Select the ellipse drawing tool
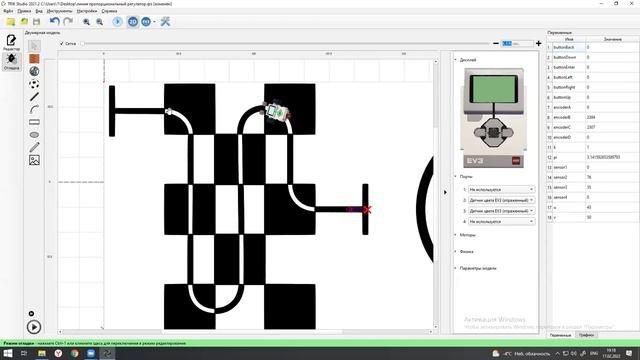The height and width of the screenshot is (360, 640). tap(34, 135)
